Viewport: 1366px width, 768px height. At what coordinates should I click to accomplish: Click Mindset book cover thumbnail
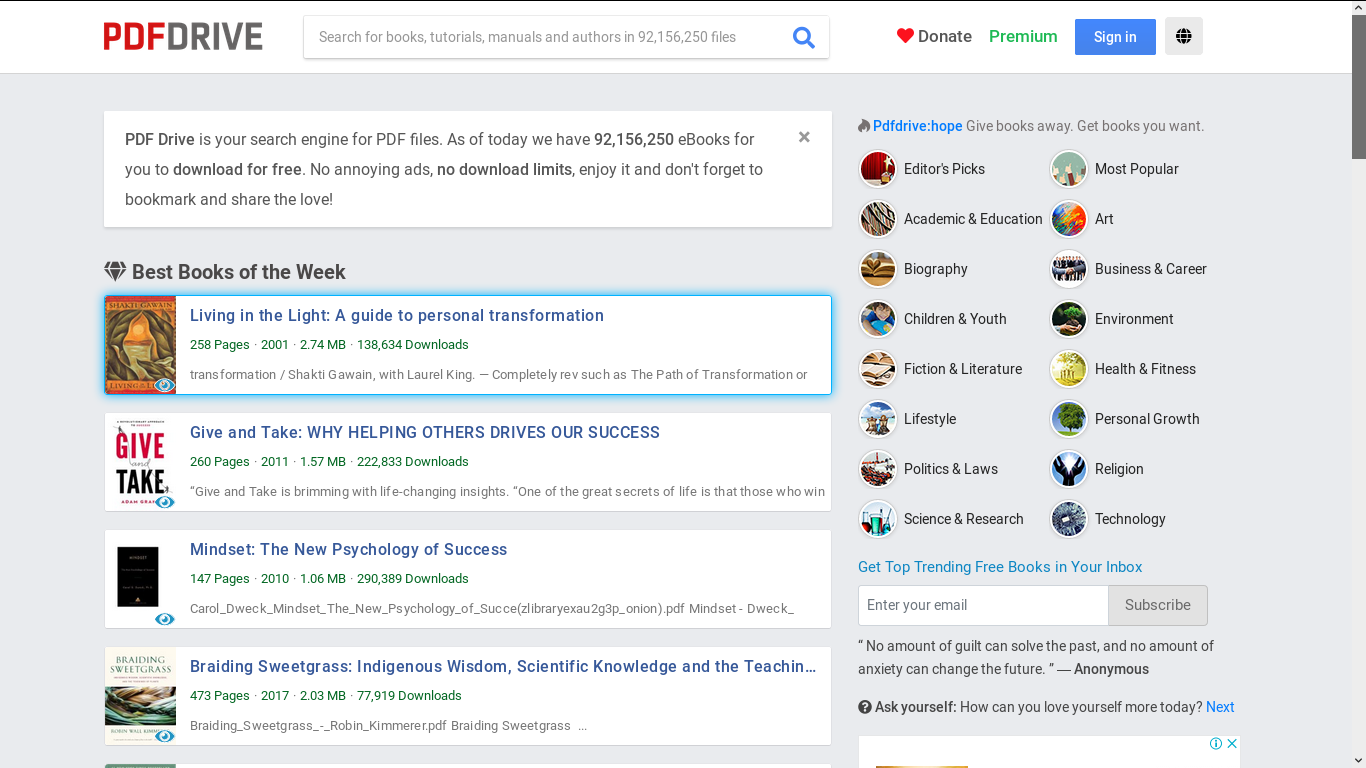(x=141, y=578)
